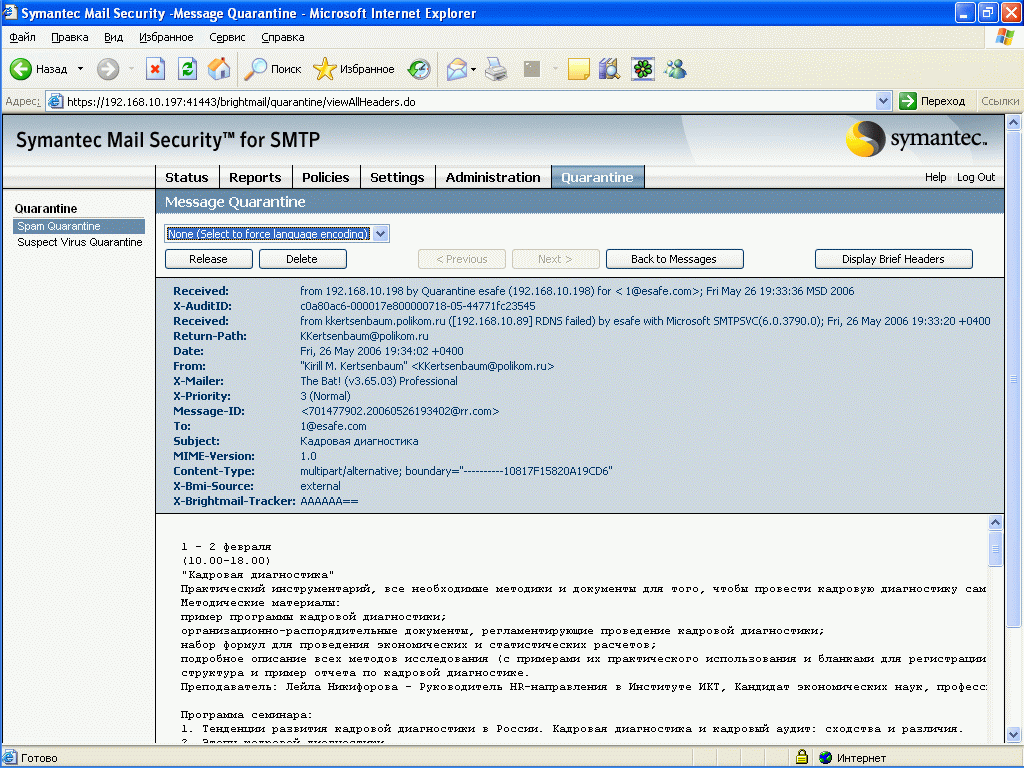Click the main page vertical scrollbar
The width and height of the screenshot is (1024, 768).
[1013, 379]
